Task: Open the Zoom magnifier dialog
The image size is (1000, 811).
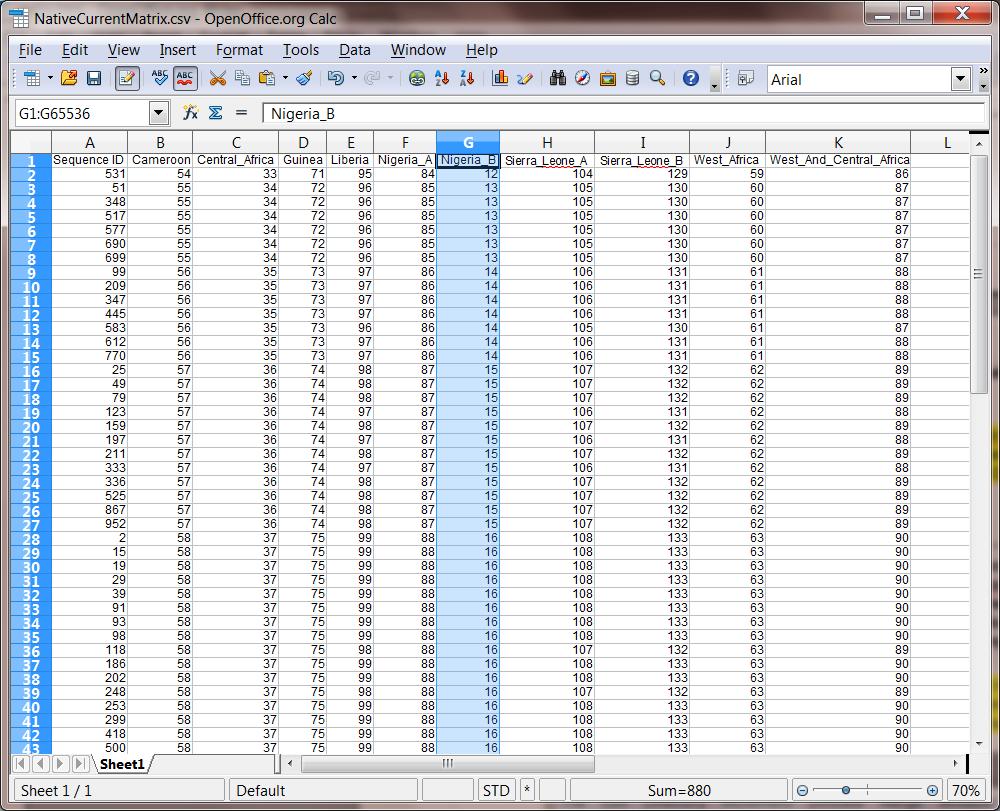Action: 658,78
